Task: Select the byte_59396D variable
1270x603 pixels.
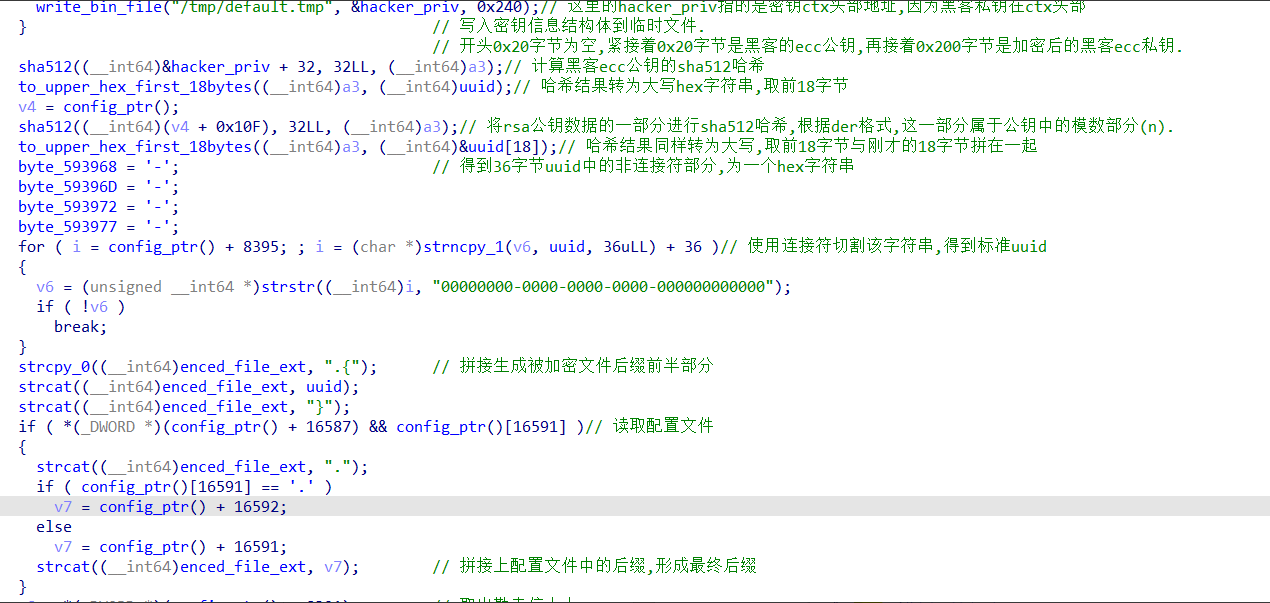Action: click(67, 187)
